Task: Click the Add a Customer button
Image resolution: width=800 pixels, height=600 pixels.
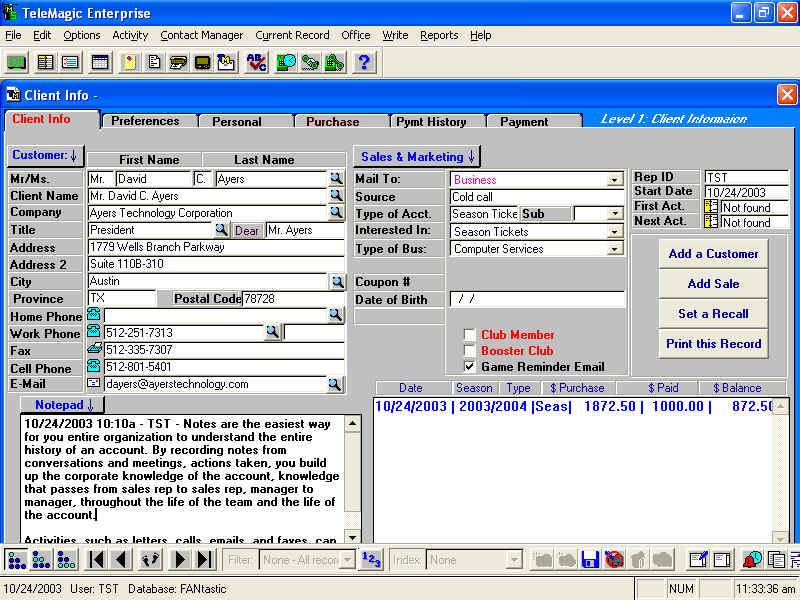Action: pyautogui.click(x=713, y=254)
